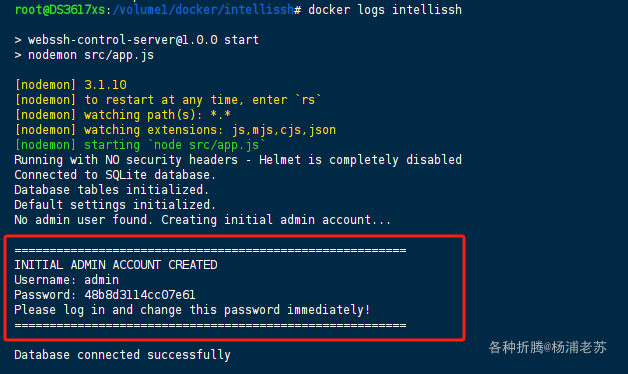Click the nodemon src/app.js line
Screen dimensions: 628x374
(84, 55)
